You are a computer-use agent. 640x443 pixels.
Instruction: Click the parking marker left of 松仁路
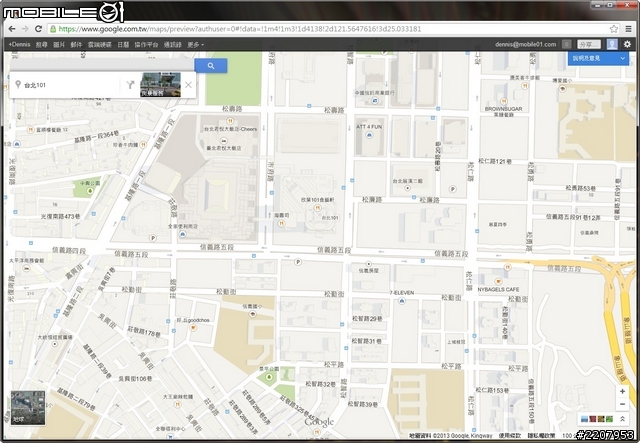pos(452,189)
